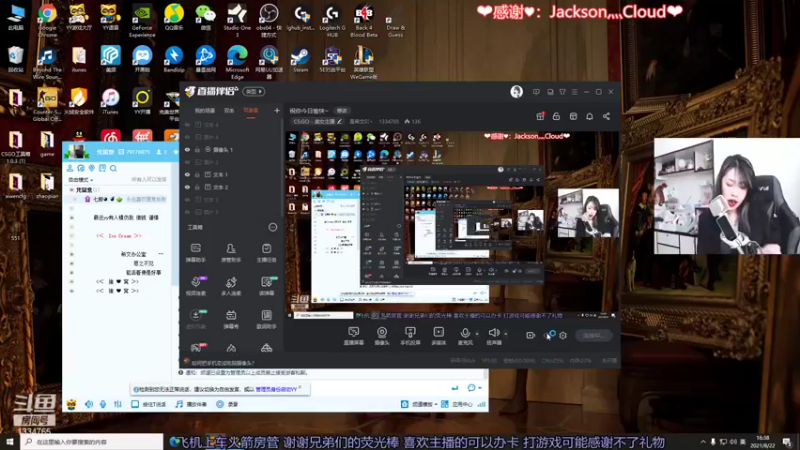Screen dimensions: 800x450
Task: Toggle lock on camera 1 layer
Action: 197,149
